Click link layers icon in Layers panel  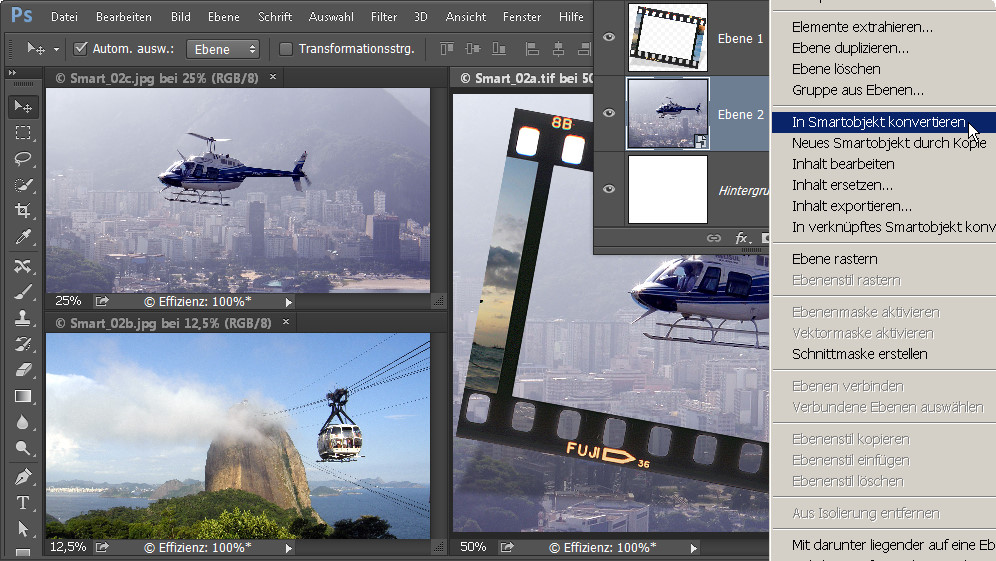714,238
